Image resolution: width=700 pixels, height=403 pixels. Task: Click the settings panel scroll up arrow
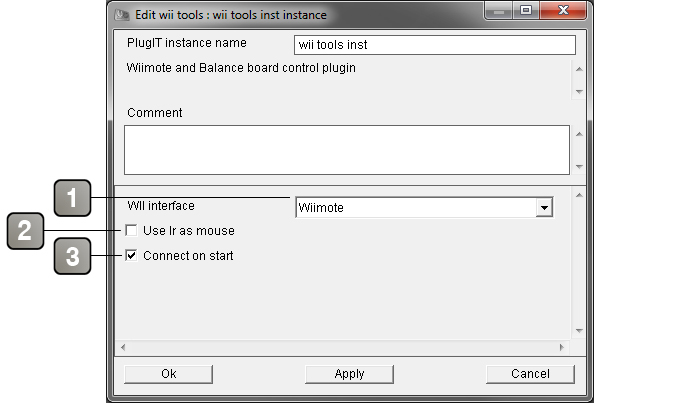tap(579, 195)
